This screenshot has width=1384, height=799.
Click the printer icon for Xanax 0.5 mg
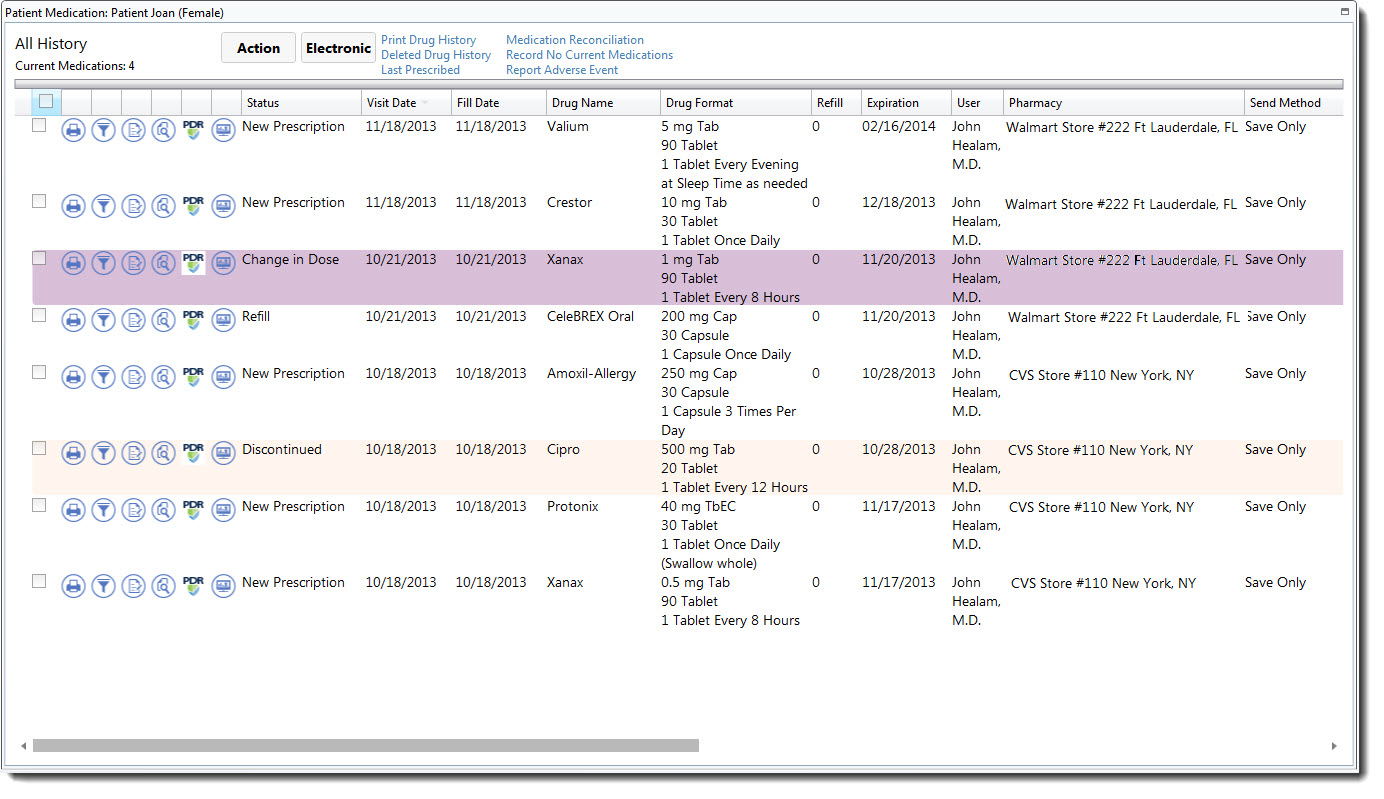[x=73, y=586]
